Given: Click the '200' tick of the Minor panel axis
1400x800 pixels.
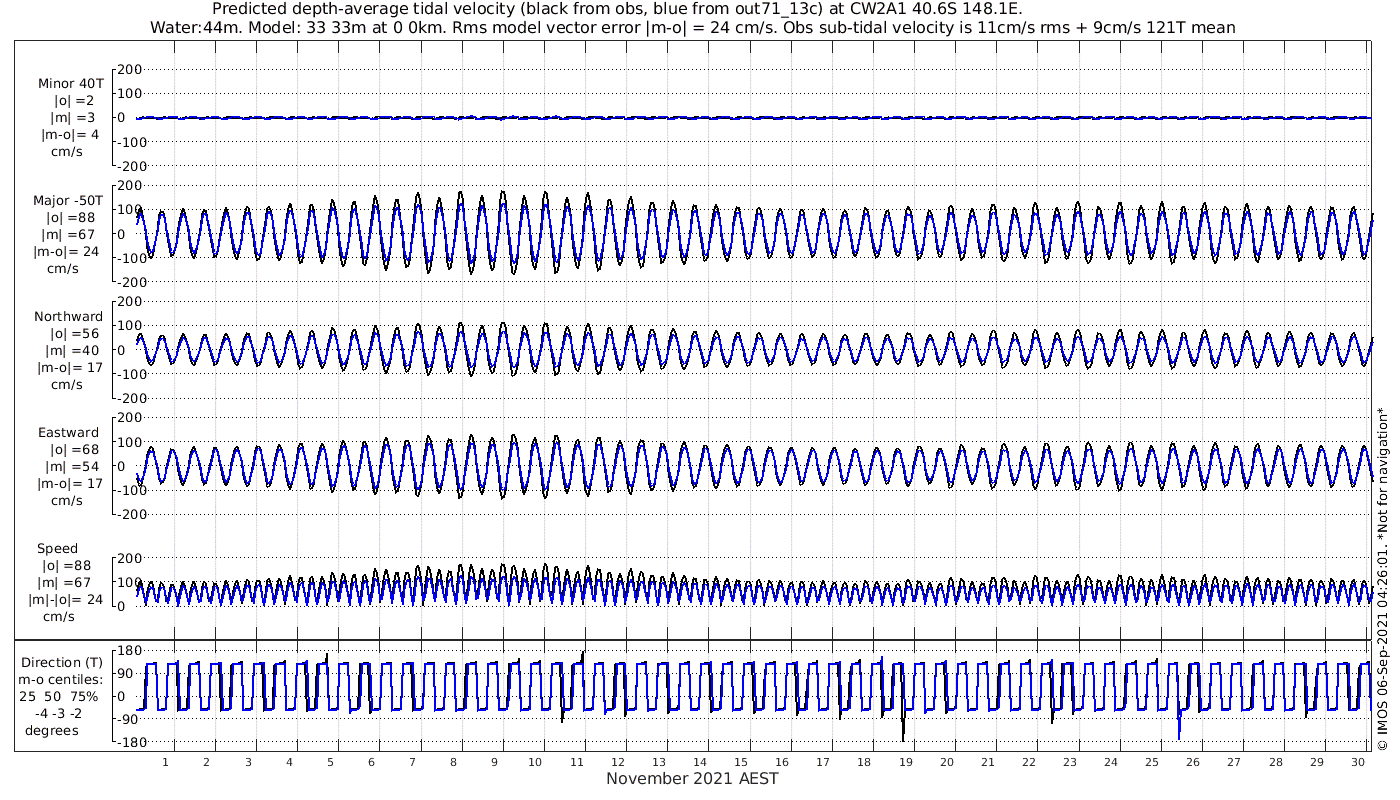Looking at the screenshot, I should coord(131,69).
